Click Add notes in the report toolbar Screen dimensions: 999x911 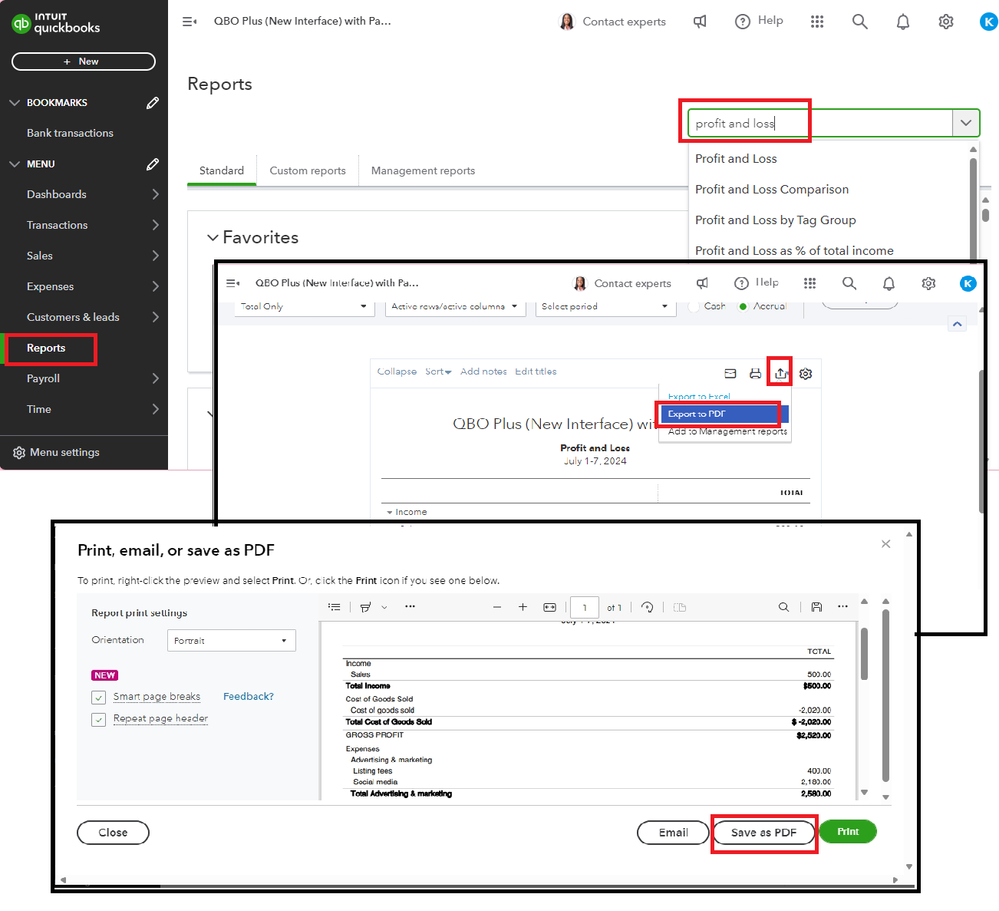483,371
